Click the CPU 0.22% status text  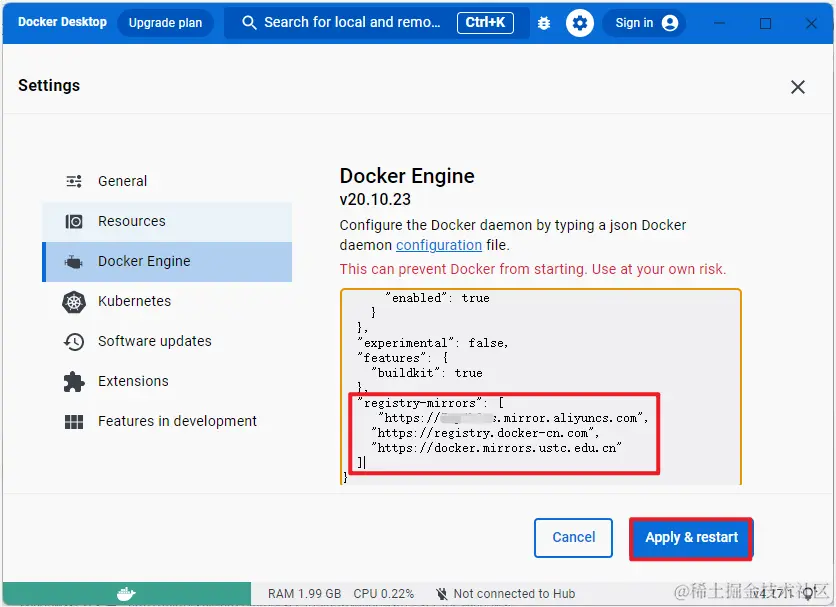coord(384,594)
